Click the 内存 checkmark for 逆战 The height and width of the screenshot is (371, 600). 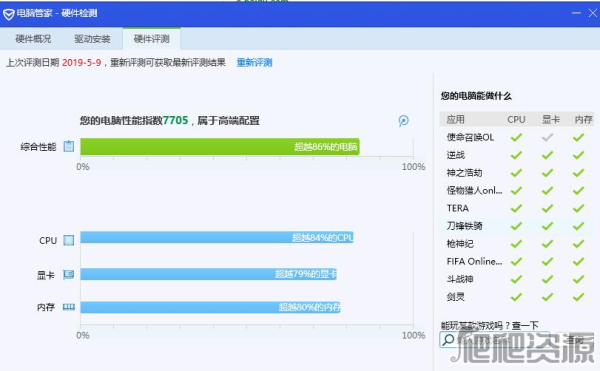pos(579,155)
